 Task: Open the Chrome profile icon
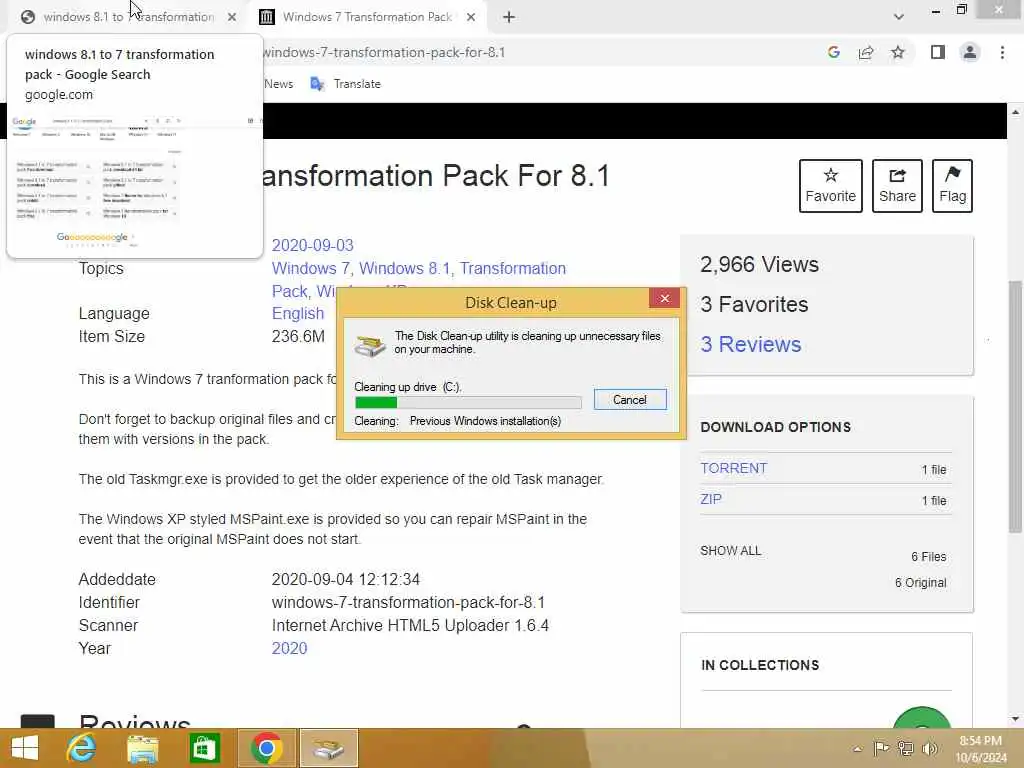(x=970, y=52)
